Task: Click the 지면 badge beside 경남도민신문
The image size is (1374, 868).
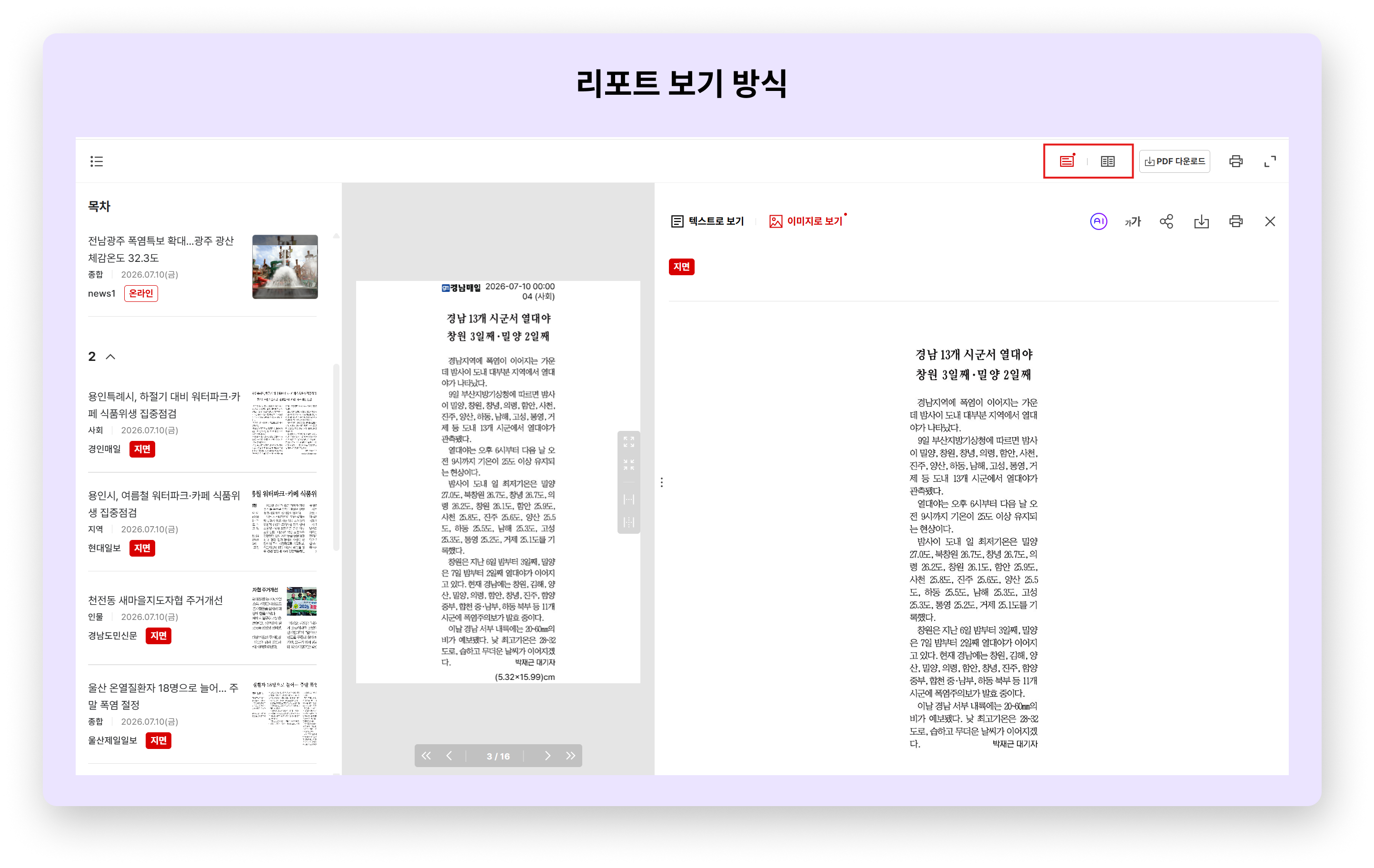Action: [159, 636]
